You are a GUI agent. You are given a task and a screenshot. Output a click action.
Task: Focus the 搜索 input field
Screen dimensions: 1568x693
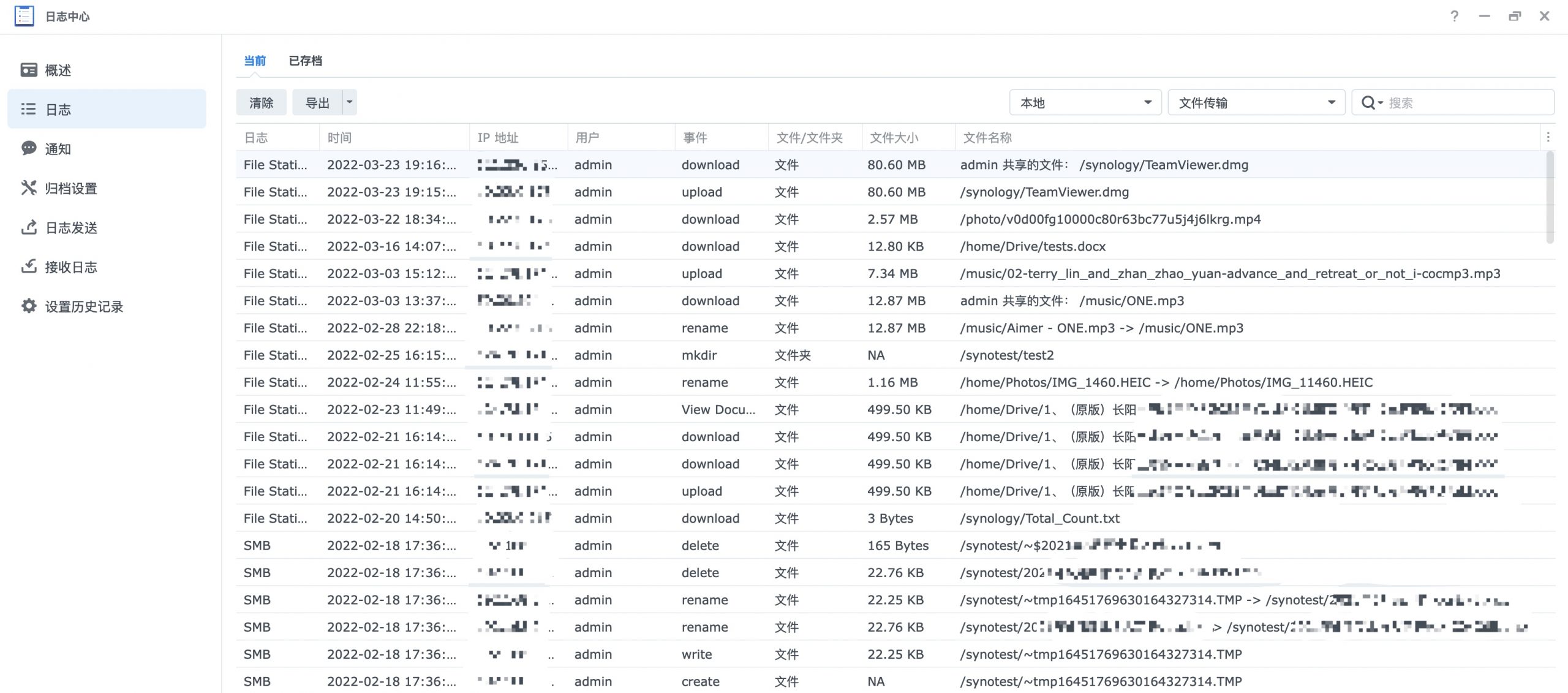[1470, 102]
